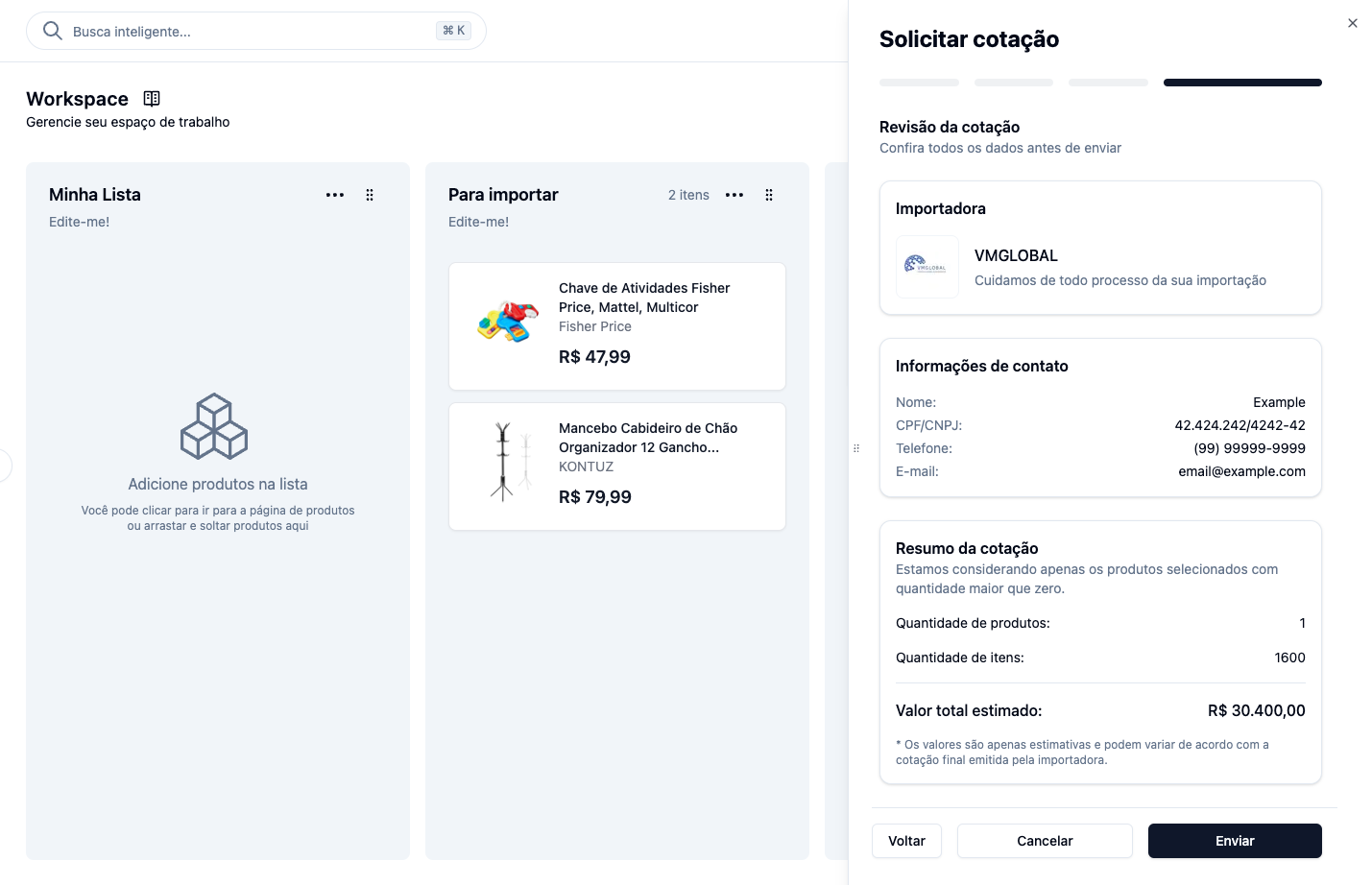Viewport: 1372px width, 885px height.
Task: Open Para importar three-dots options menu
Action: pyautogui.click(x=734, y=195)
